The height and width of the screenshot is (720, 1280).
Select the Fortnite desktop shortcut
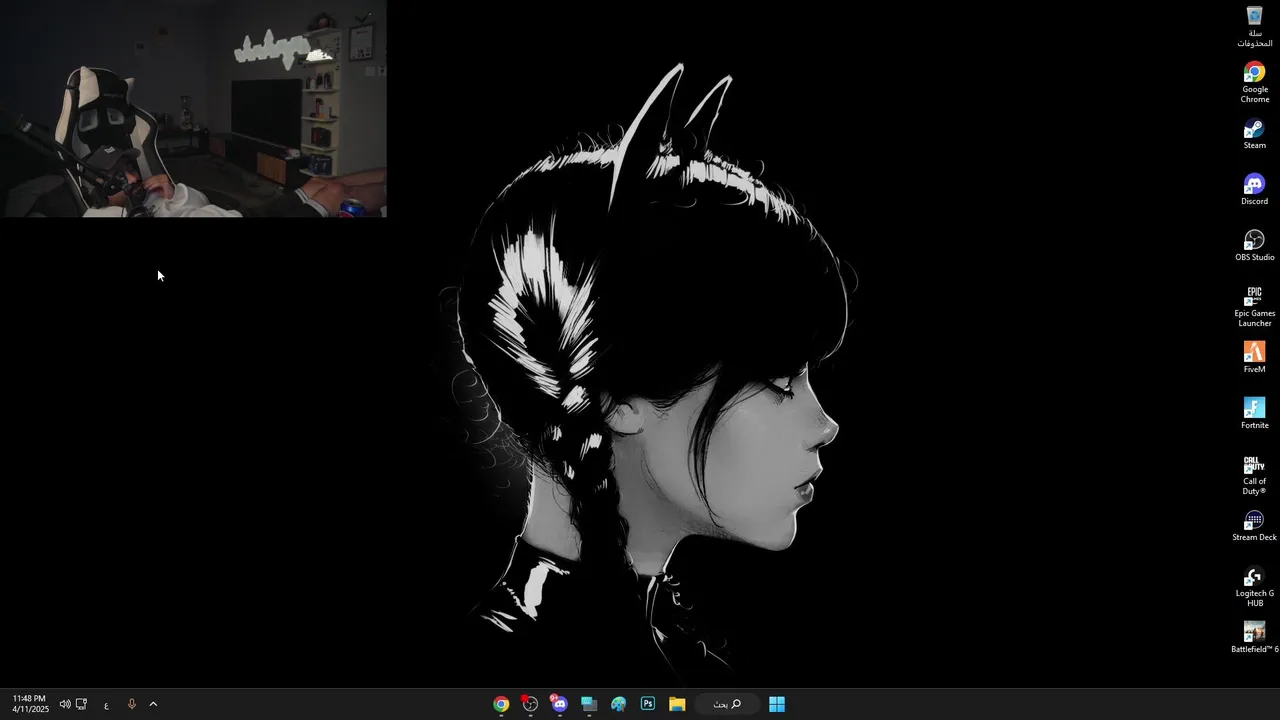[1254, 414]
